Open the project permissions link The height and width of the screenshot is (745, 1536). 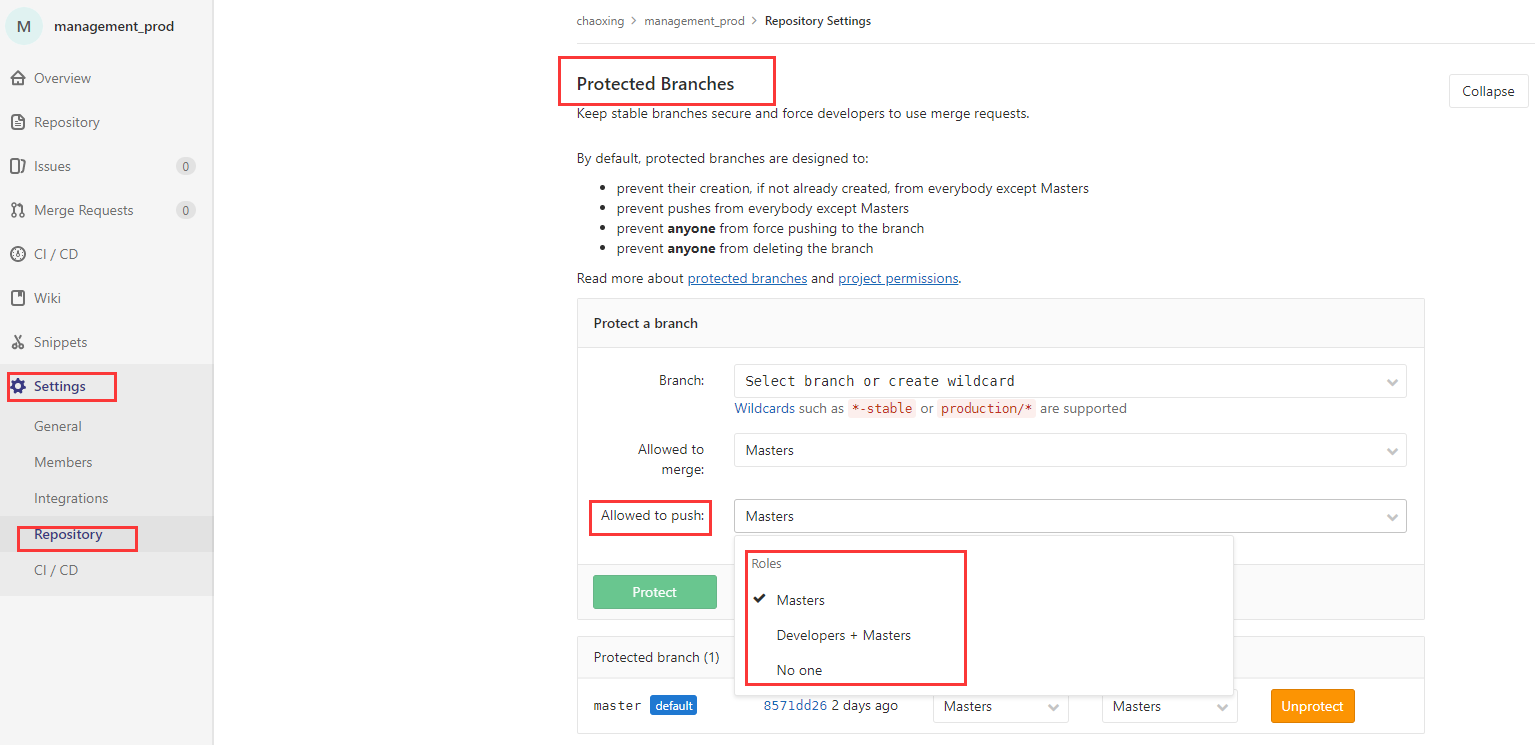point(898,278)
